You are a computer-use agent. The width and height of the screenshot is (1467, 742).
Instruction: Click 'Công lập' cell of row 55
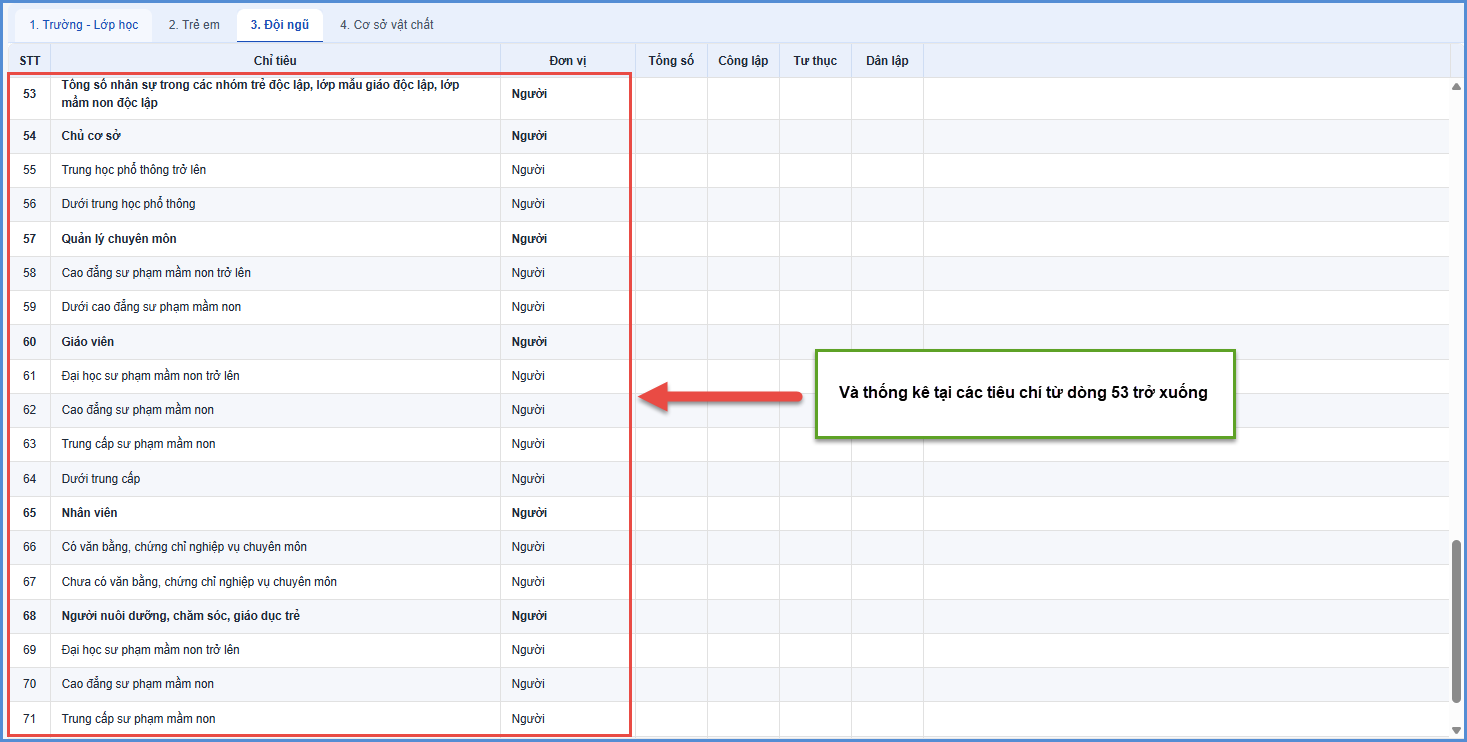[x=743, y=170]
